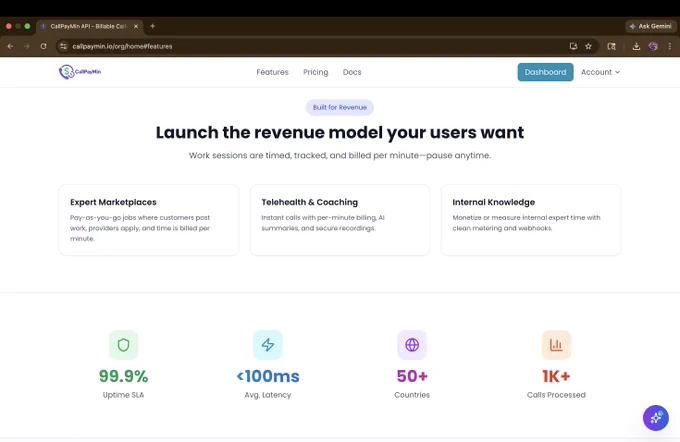Viewport: 680px width, 442px height.
Task: Open Features nav link
Action: click(272, 72)
